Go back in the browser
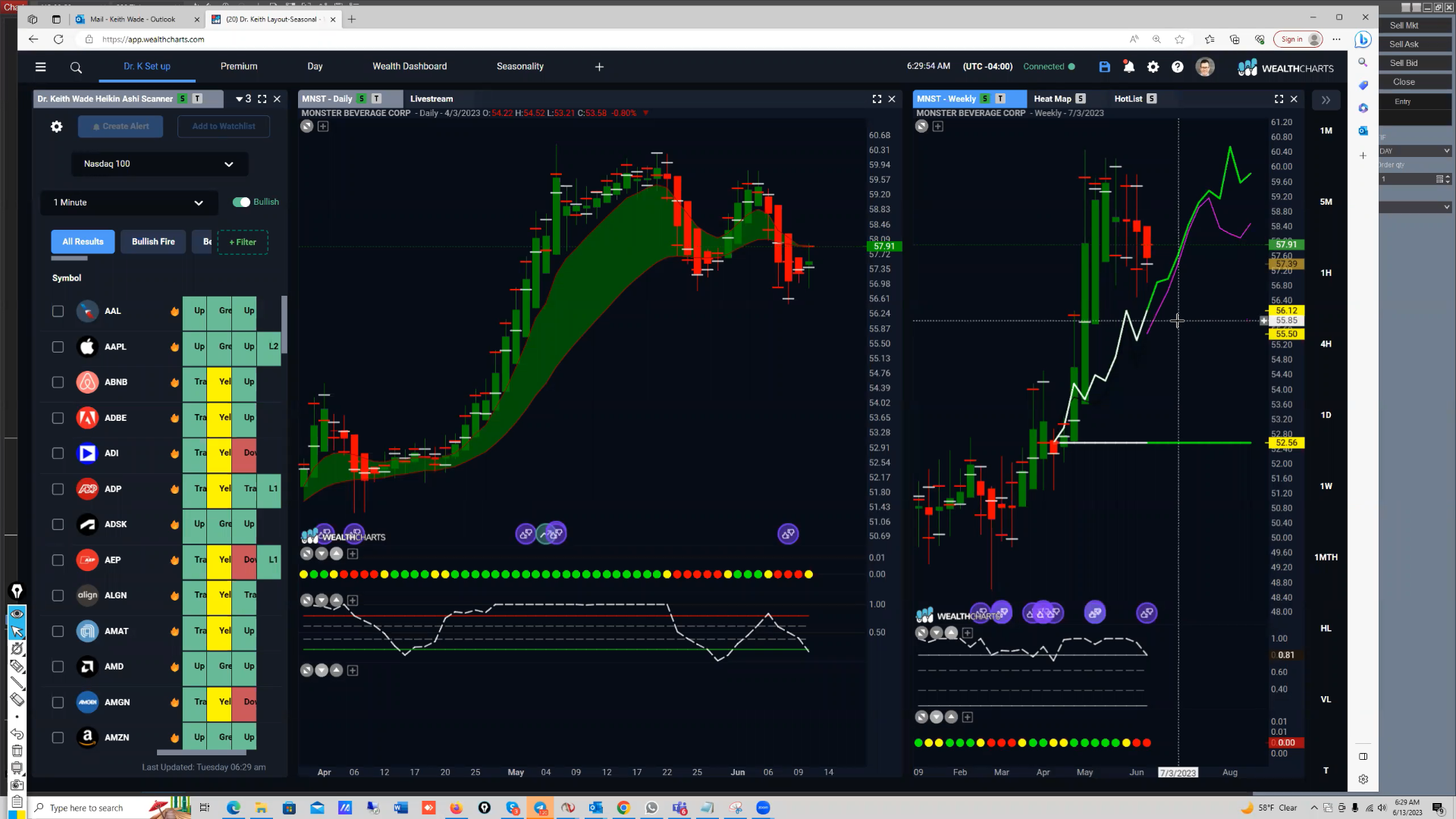Viewport: 1456px width, 819px height. [x=33, y=39]
